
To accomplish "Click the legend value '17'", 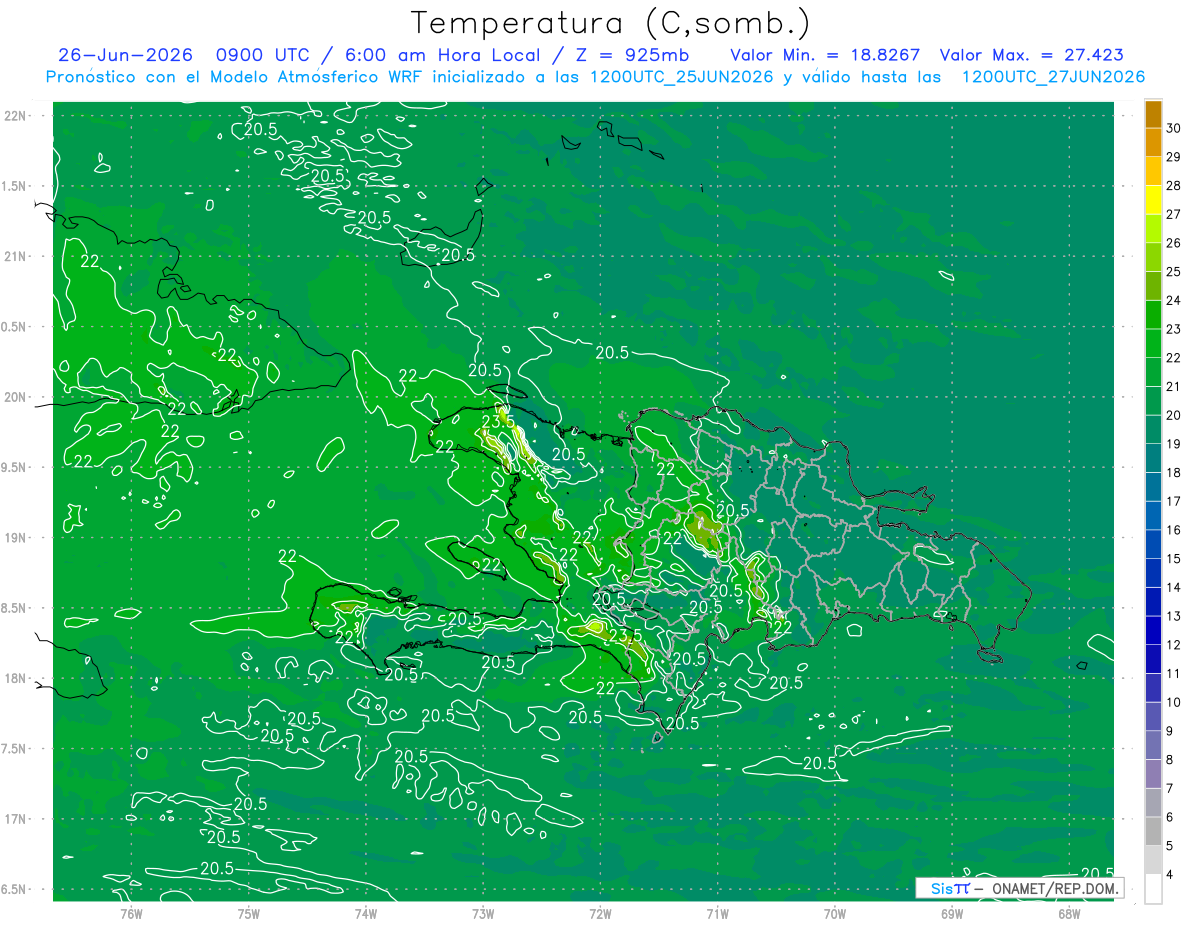I will (x=1174, y=501).
